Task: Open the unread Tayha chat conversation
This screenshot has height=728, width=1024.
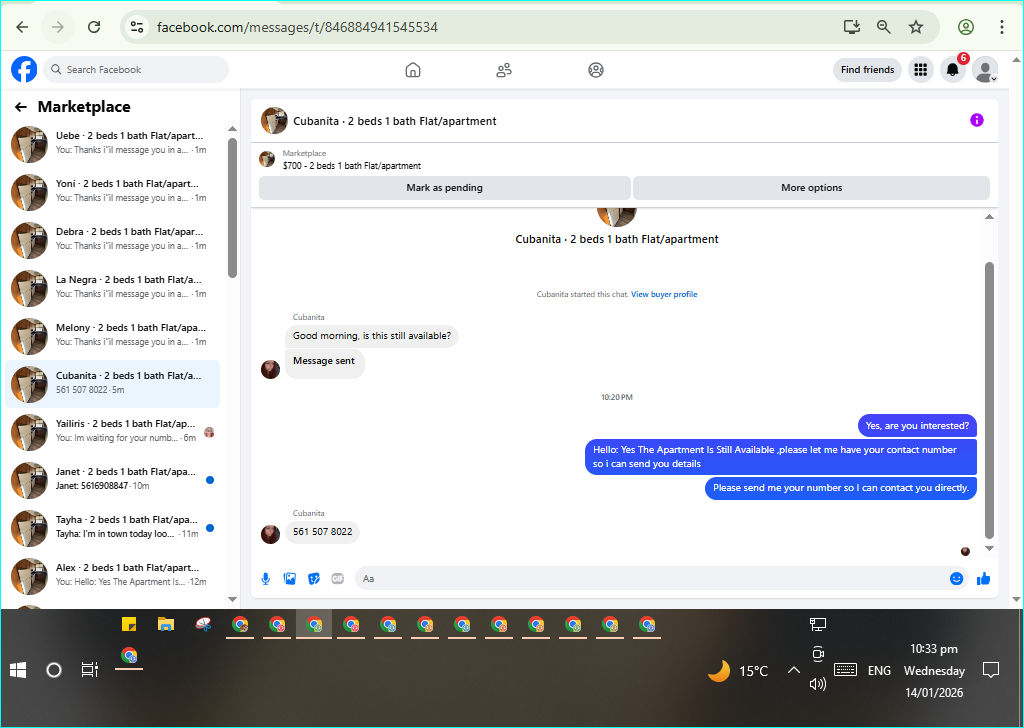Action: click(x=112, y=528)
